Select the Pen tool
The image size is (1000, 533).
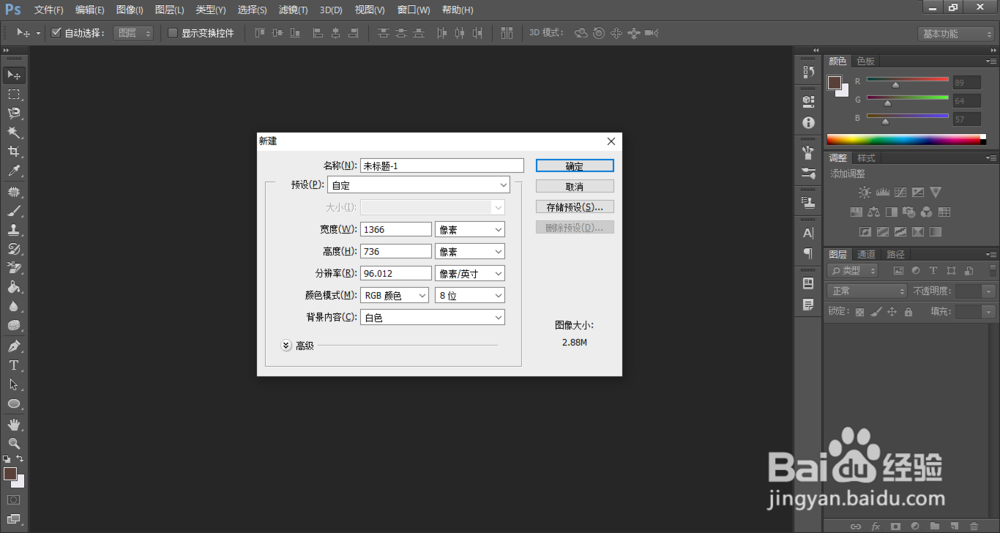coord(13,346)
